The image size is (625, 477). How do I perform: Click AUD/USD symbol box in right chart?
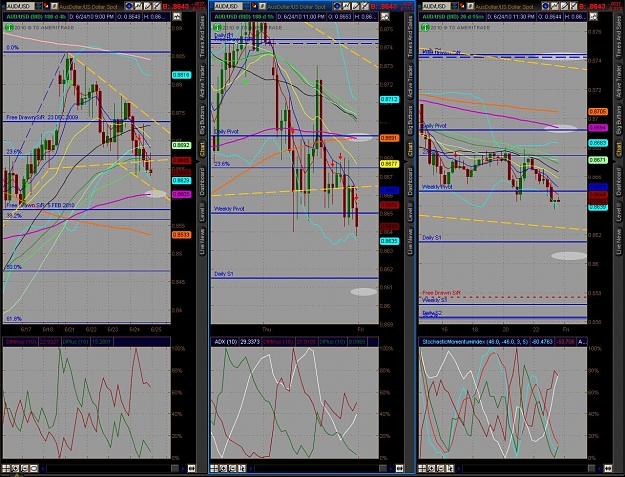coord(436,6)
